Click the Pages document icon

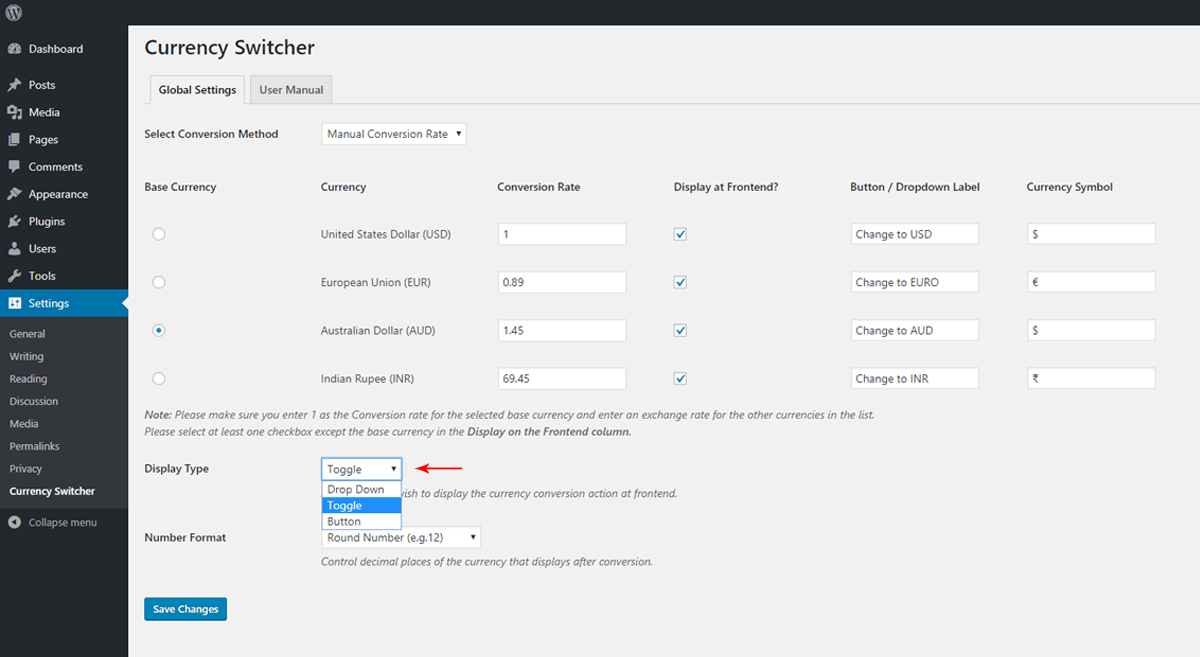[14, 140]
